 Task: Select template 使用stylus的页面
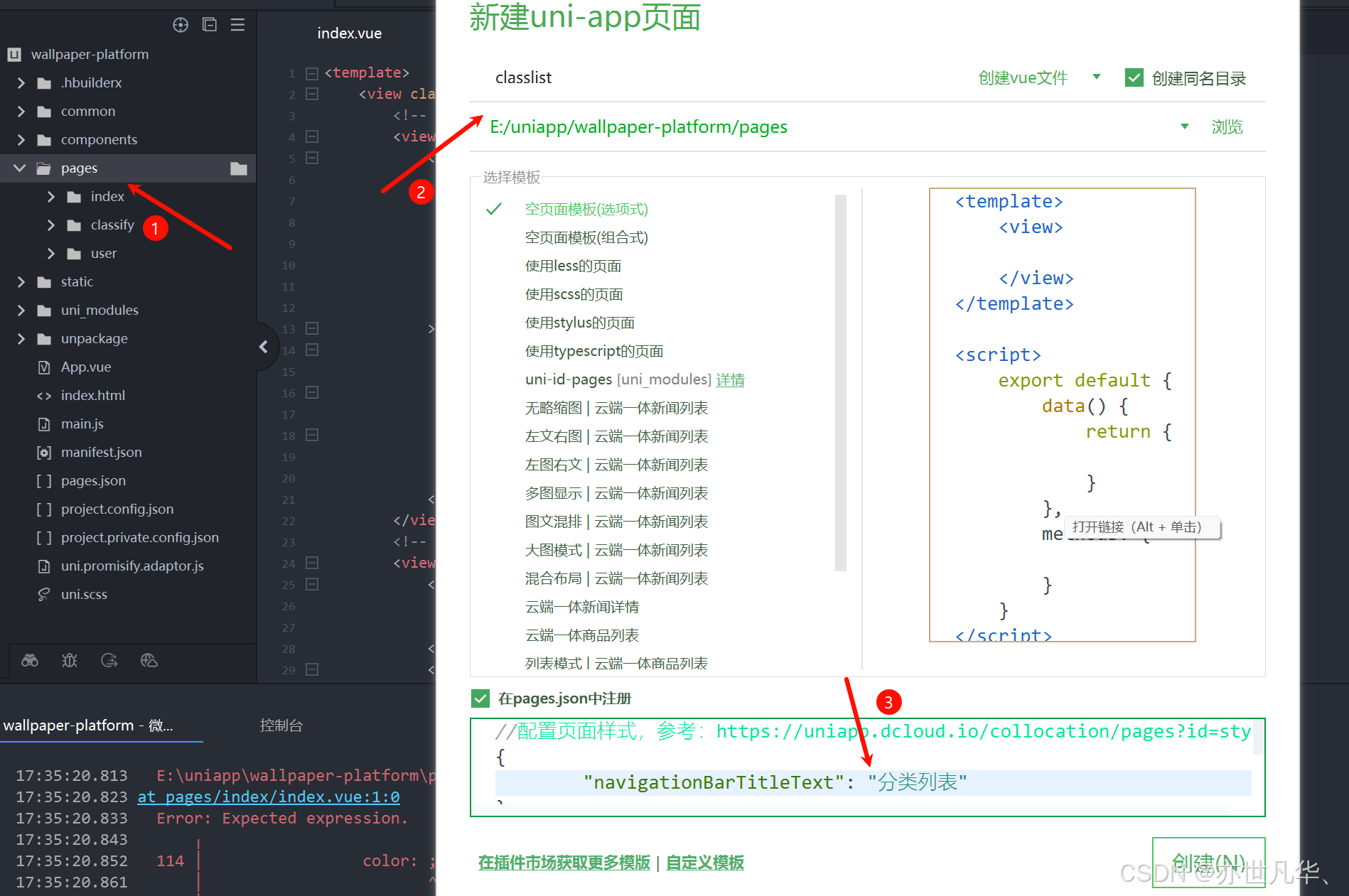(x=579, y=323)
